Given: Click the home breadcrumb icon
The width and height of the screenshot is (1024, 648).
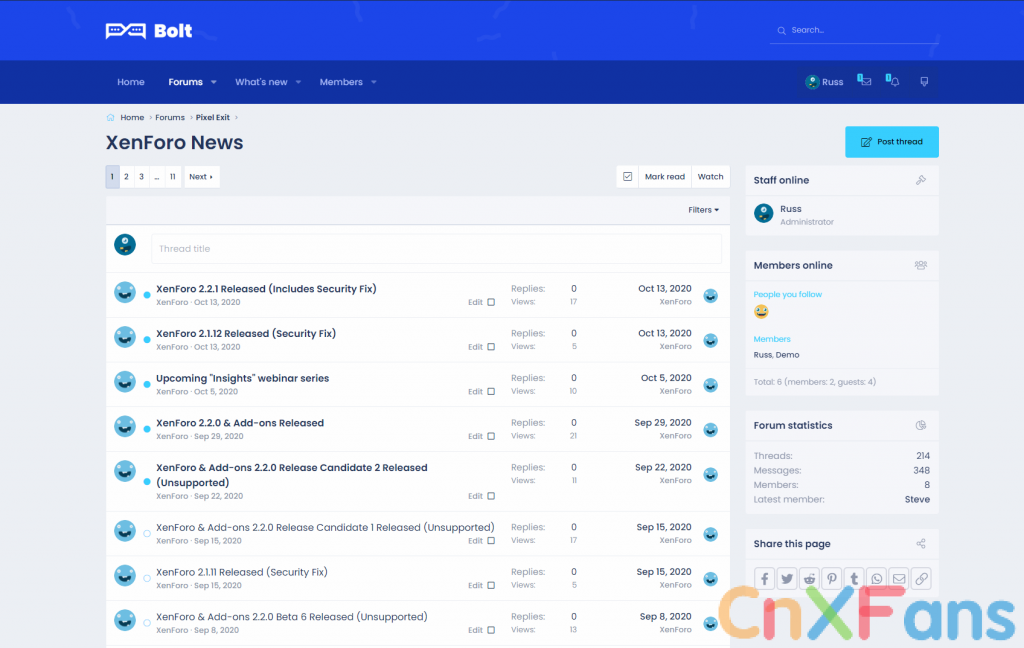Looking at the screenshot, I should (110, 118).
